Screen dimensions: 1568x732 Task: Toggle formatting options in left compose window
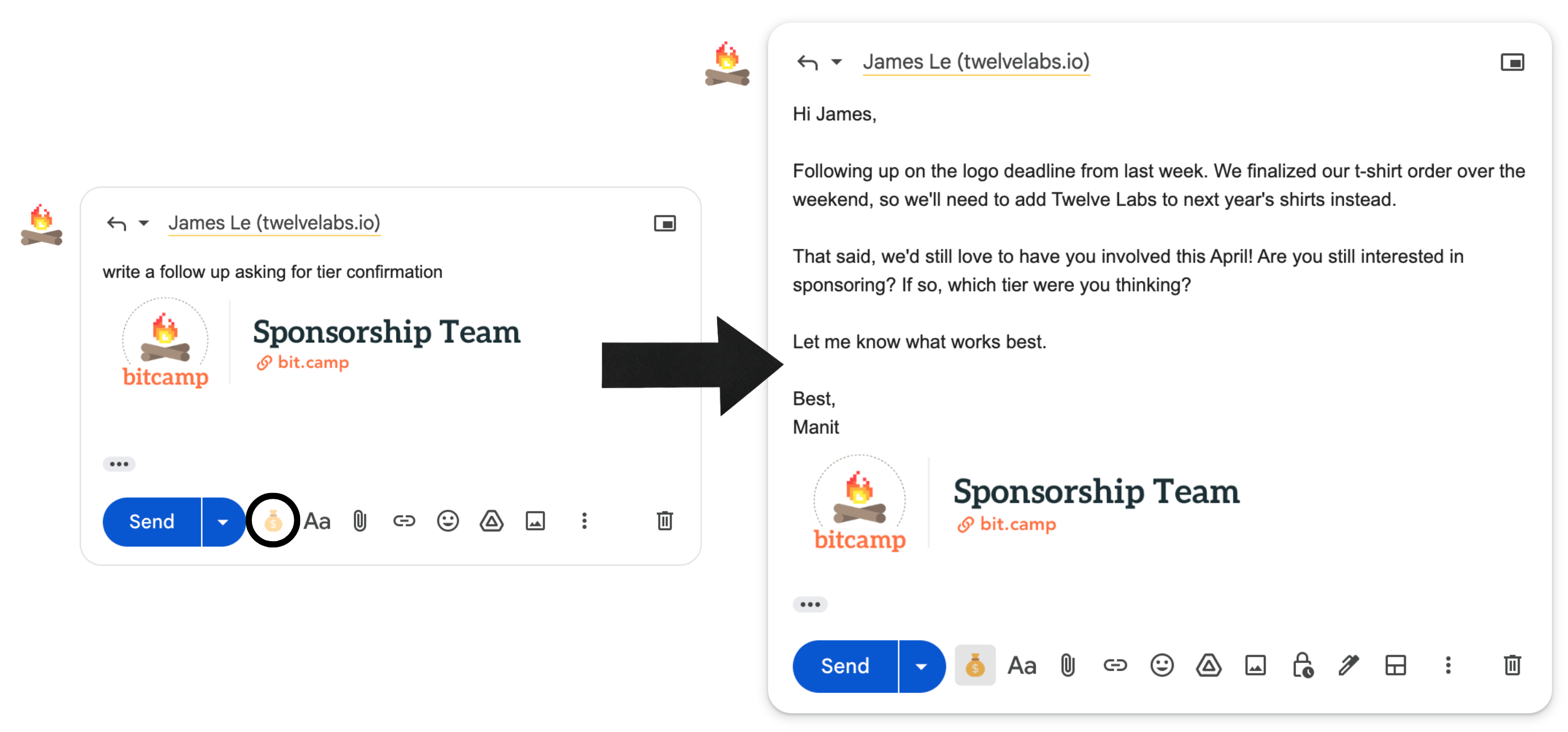coord(317,521)
